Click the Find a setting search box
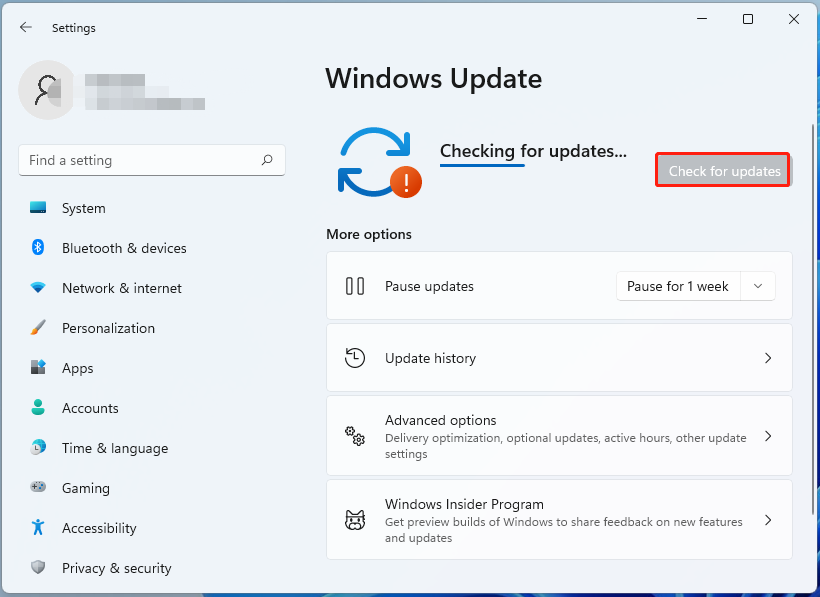 (152, 160)
